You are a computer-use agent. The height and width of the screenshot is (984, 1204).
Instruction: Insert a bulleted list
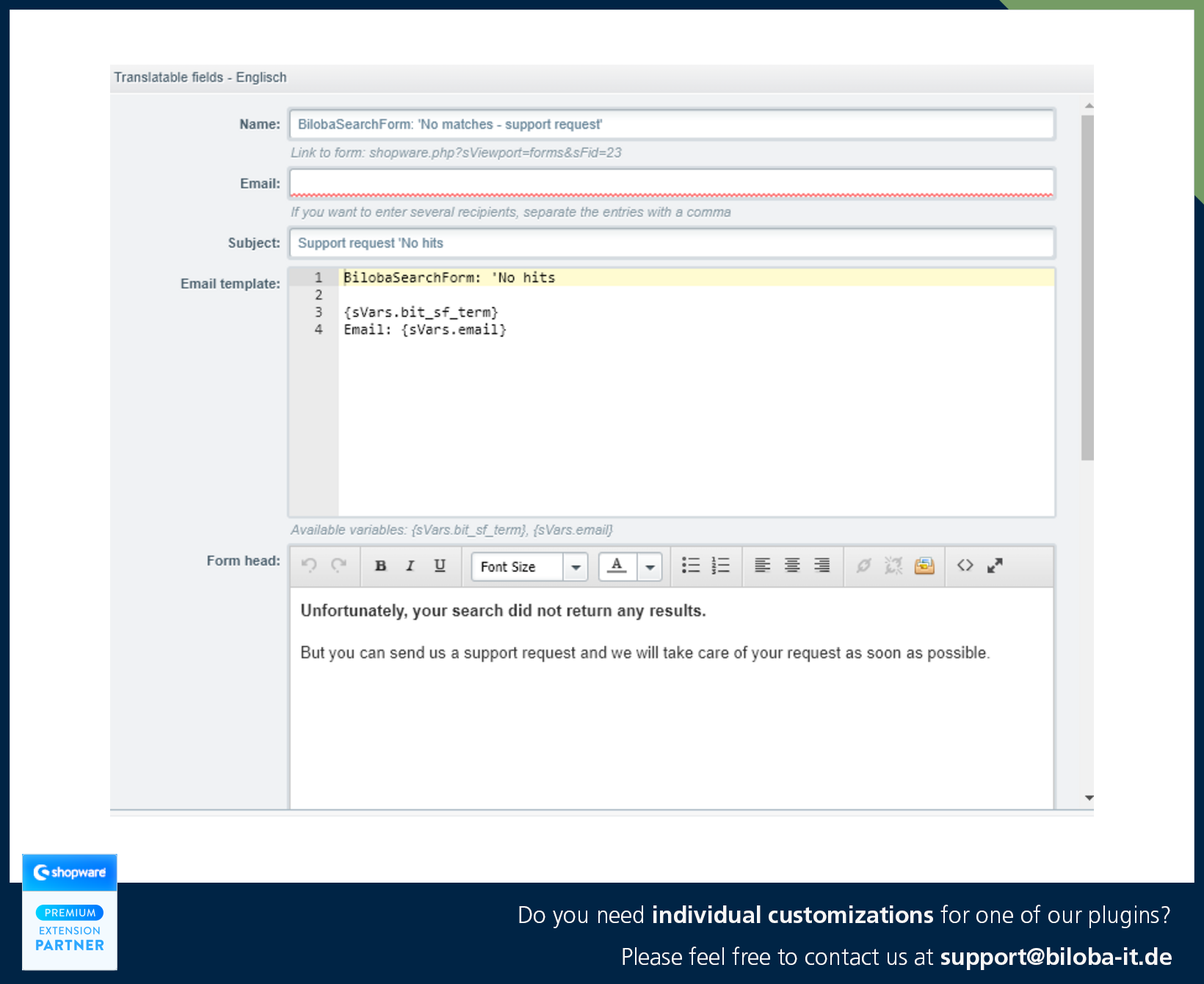click(690, 565)
